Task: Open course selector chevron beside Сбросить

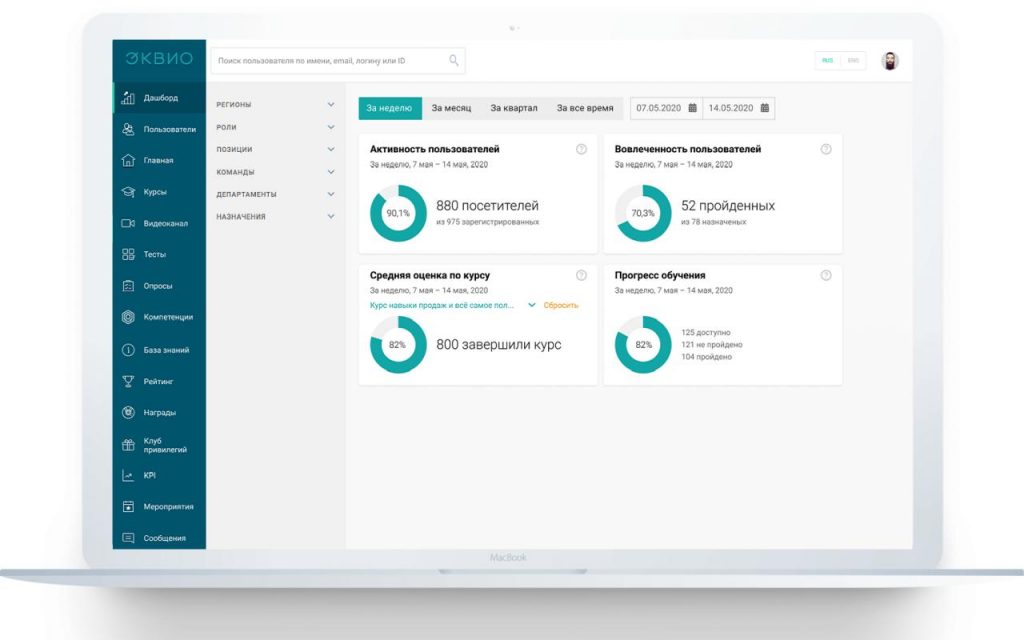Action: click(532, 305)
